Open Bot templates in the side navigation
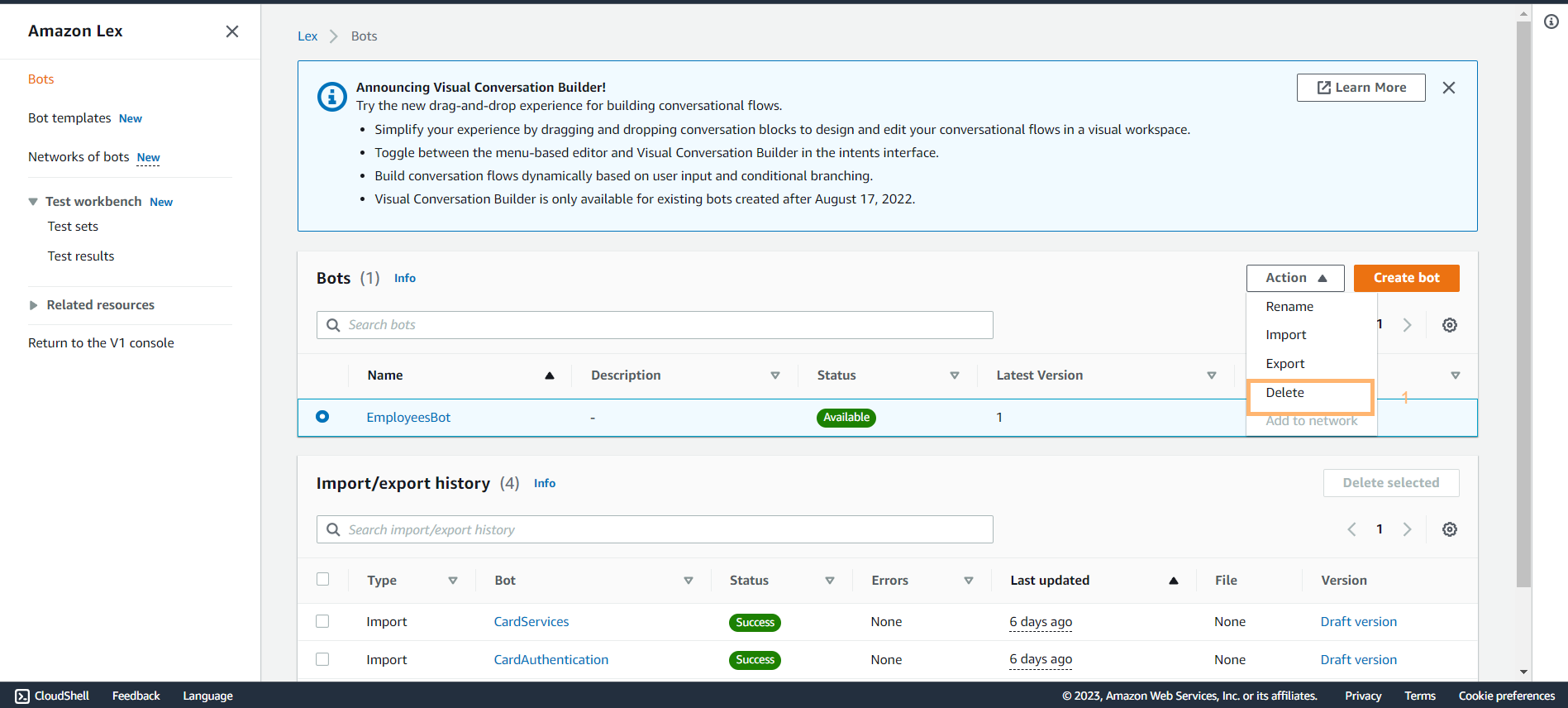The width and height of the screenshot is (1568, 708). pyautogui.click(x=69, y=118)
